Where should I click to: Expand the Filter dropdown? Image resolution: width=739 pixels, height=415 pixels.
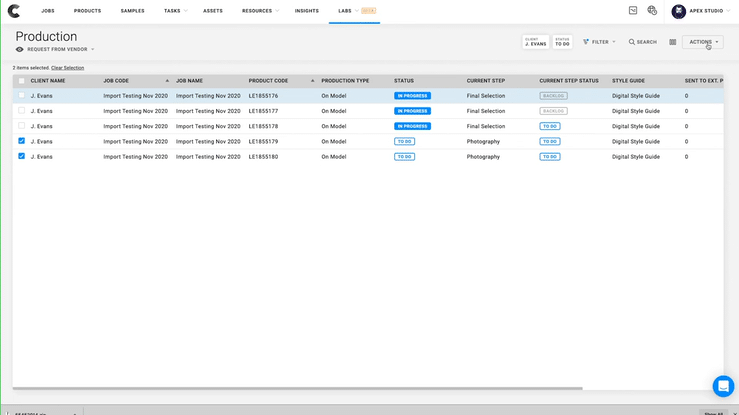pyautogui.click(x=596, y=42)
